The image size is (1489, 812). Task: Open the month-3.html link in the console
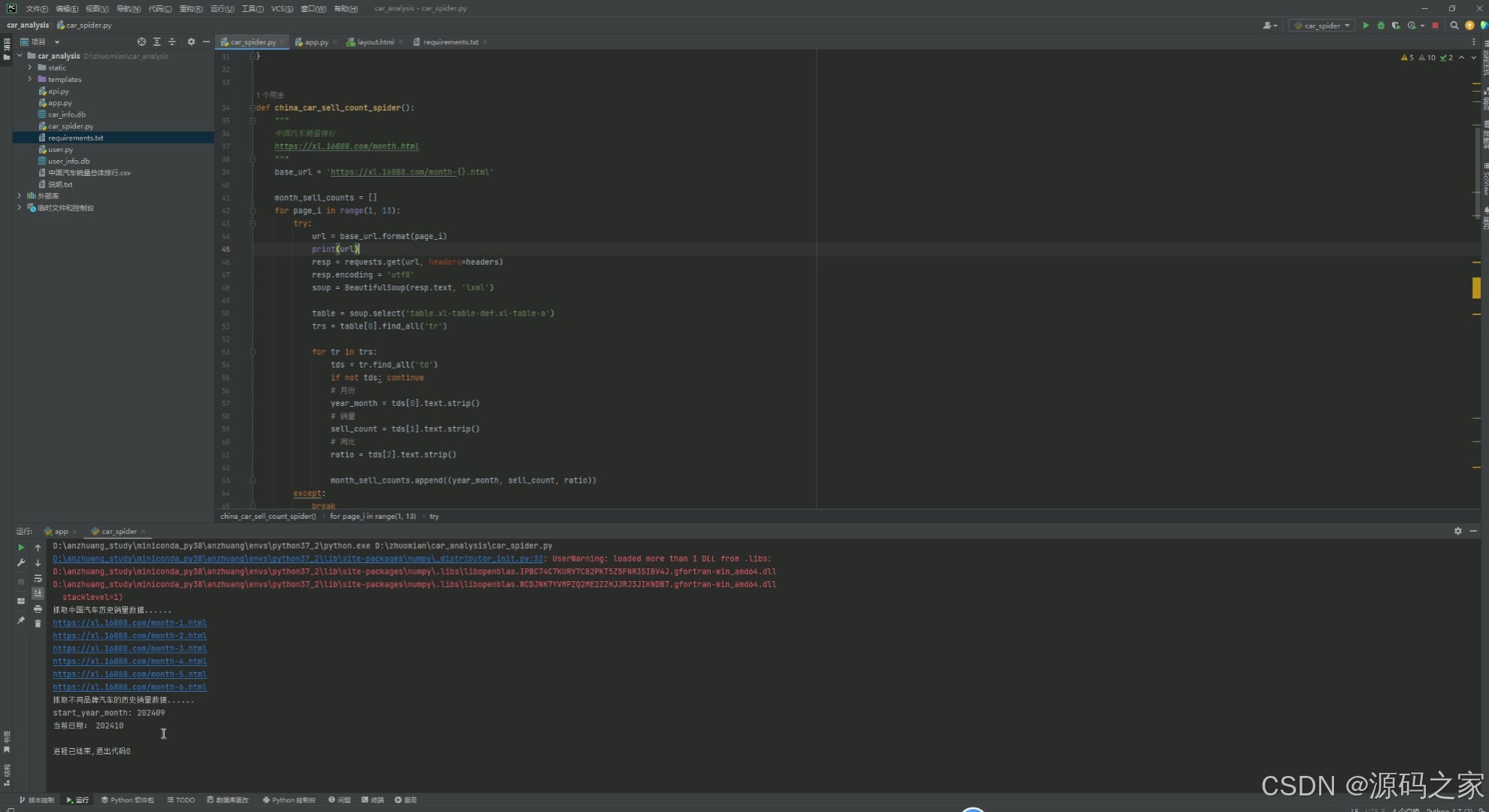pyautogui.click(x=129, y=648)
